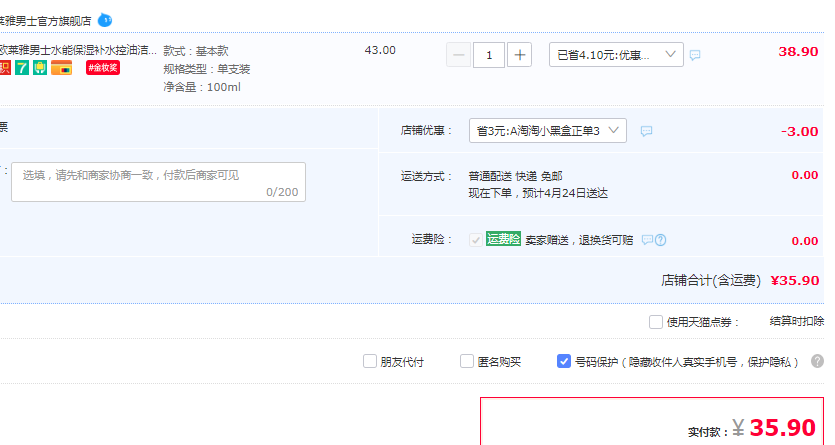
Task: Click the chat bubble icon next to 运费险 text
Action: point(647,240)
